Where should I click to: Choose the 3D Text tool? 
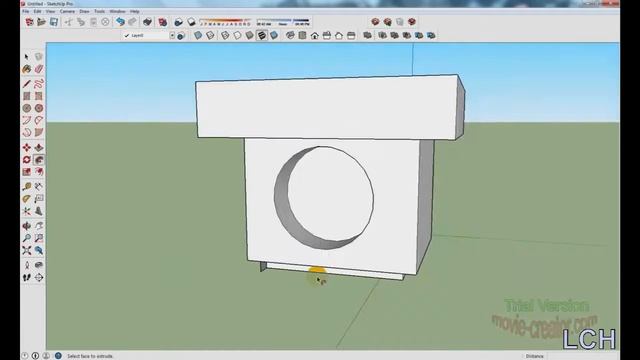(39, 211)
